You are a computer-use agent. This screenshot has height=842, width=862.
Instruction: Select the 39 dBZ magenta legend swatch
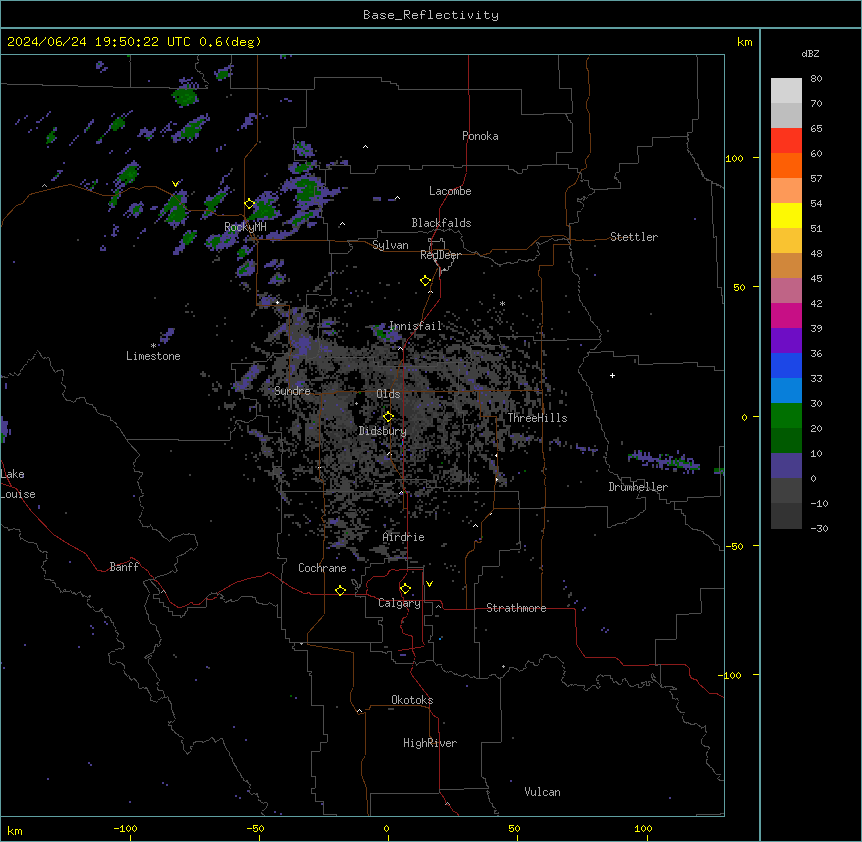(786, 315)
